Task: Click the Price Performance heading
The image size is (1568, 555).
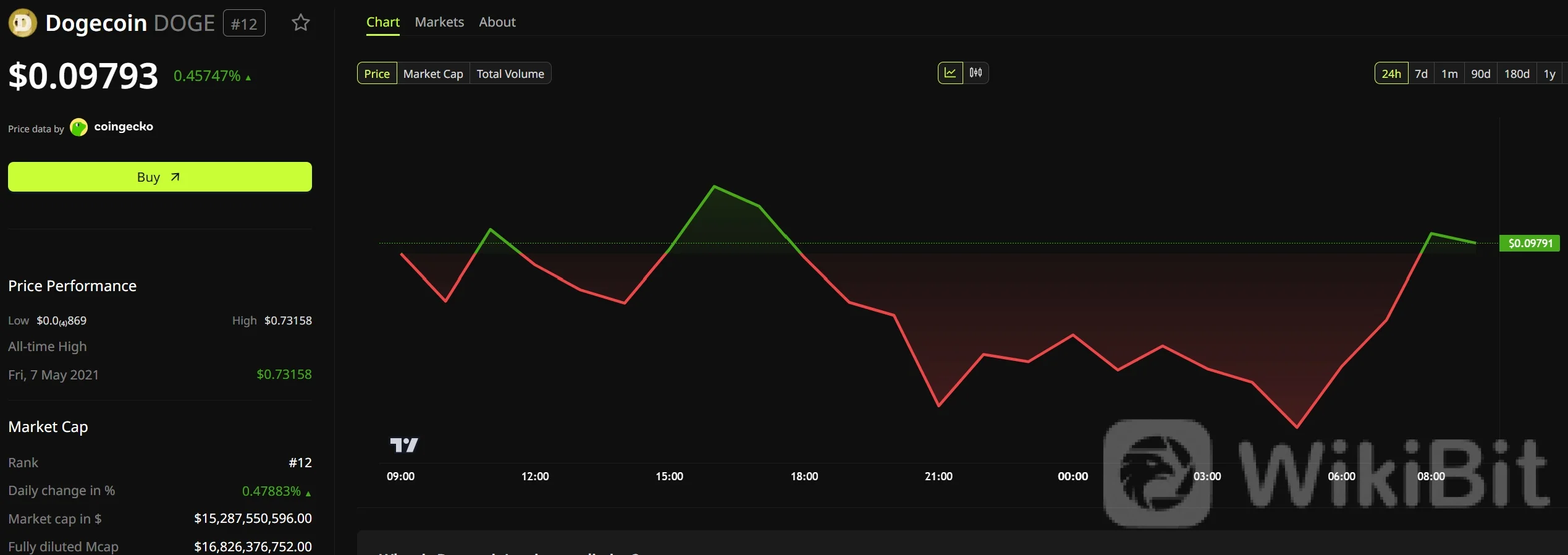Action: (x=72, y=286)
